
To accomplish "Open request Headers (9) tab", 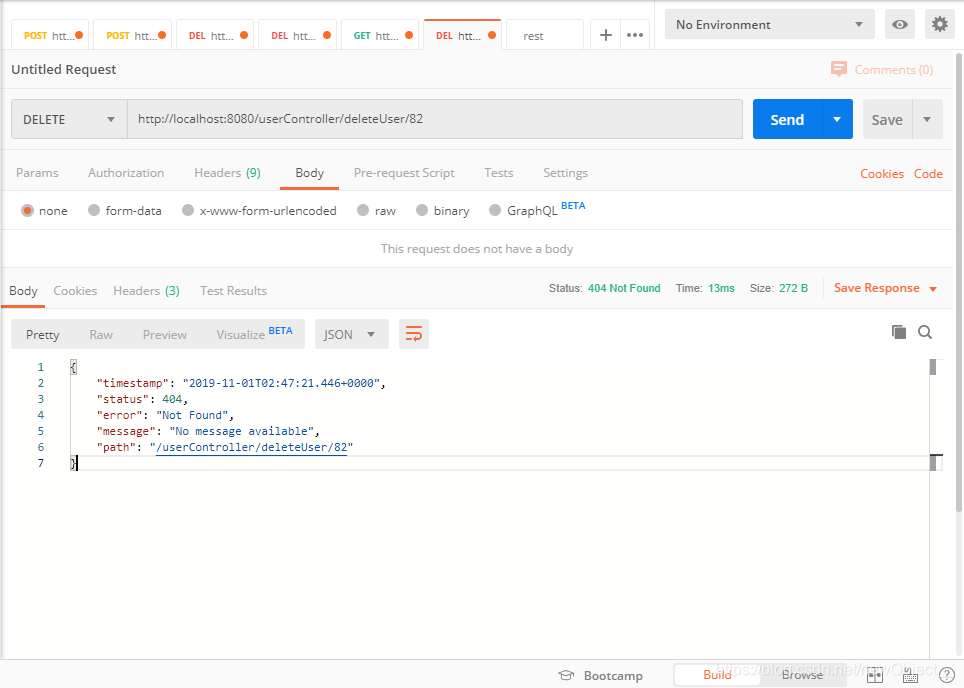I will tap(227, 173).
